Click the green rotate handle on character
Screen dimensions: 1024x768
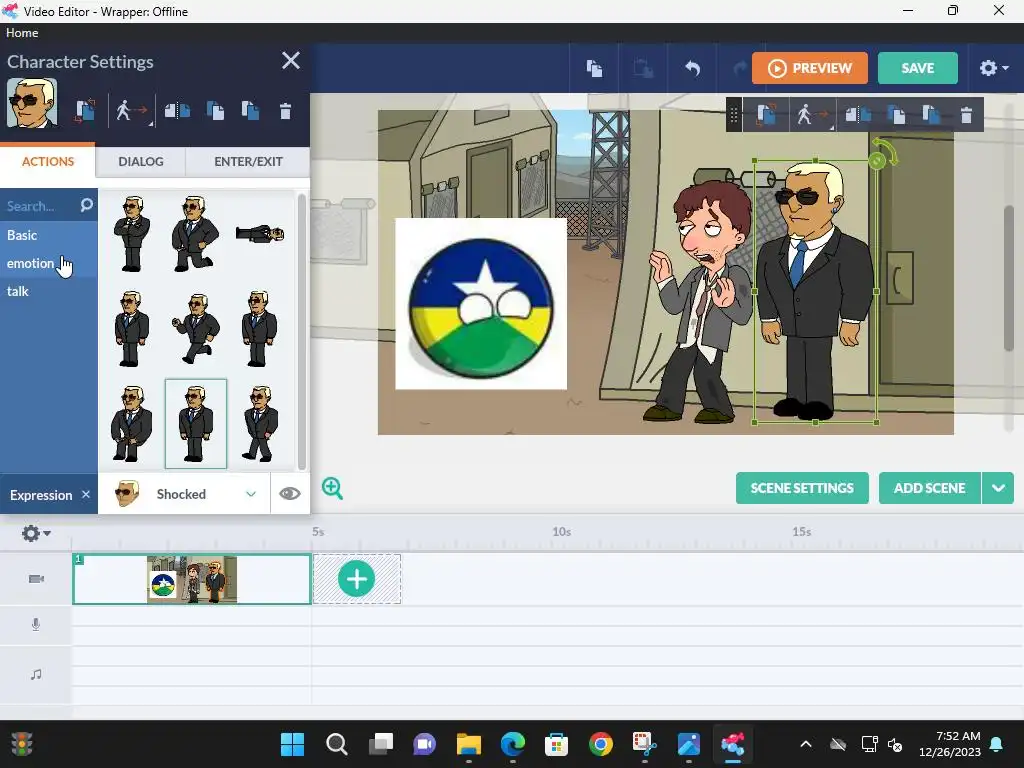[878, 160]
